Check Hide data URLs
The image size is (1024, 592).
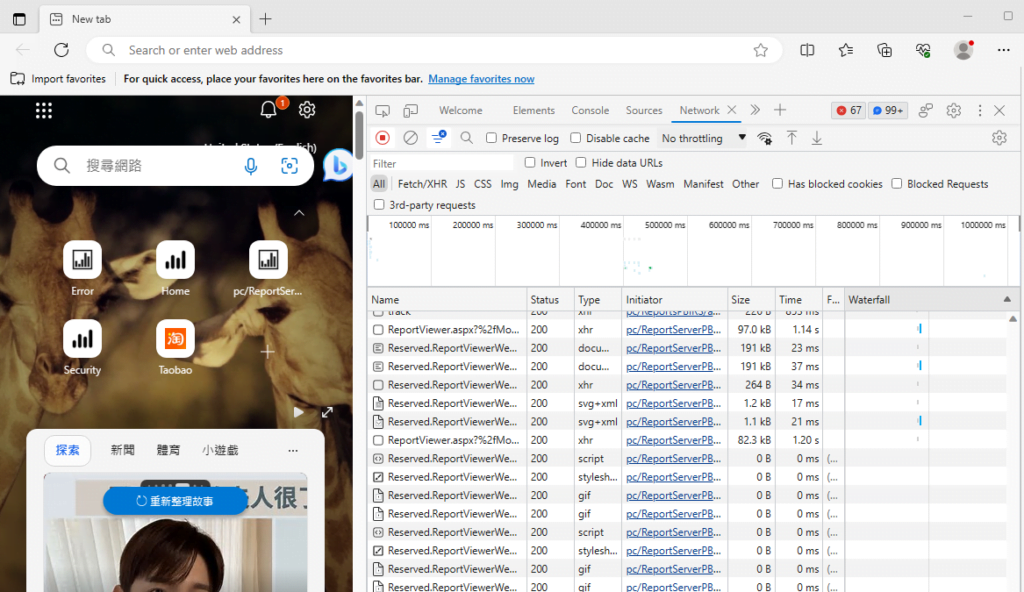(581, 163)
